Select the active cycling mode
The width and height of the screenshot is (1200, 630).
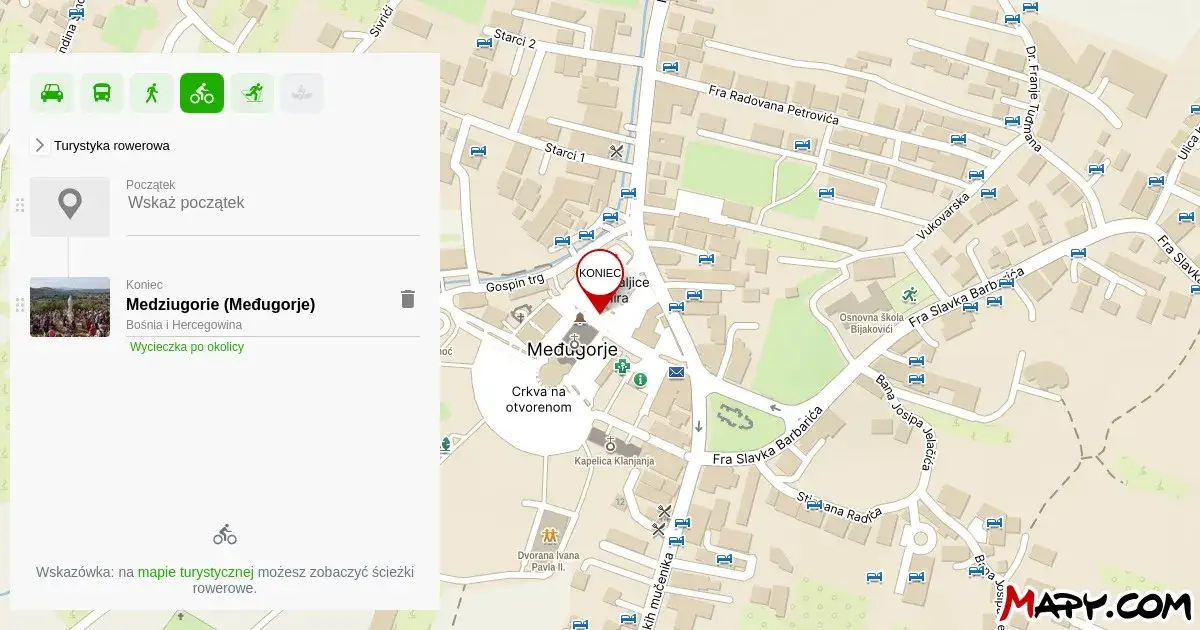coord(202,93)
